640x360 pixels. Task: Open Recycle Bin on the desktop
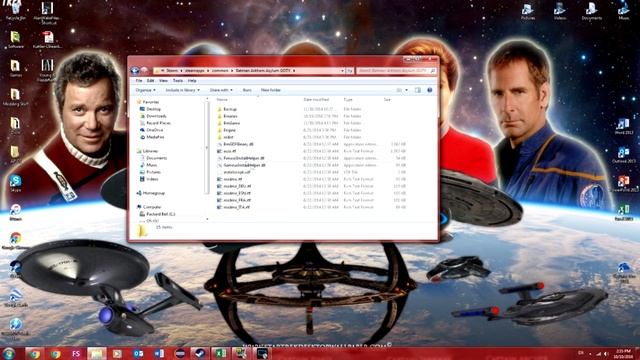(x=15, y=10)
